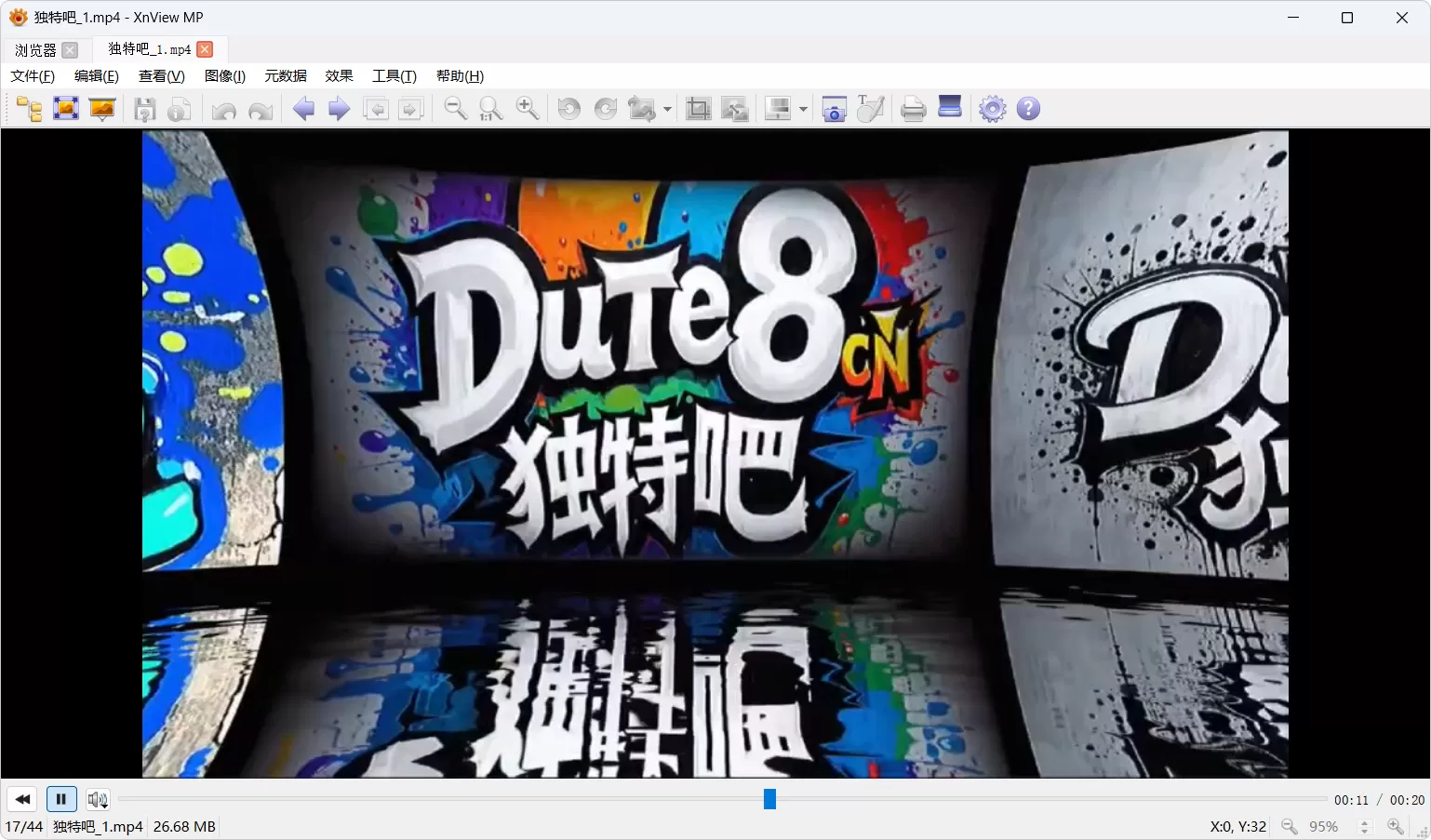Expand the rotate tool dropdown arrow
The height and width of the screenshot is (840, 1431).
(667, 110)
